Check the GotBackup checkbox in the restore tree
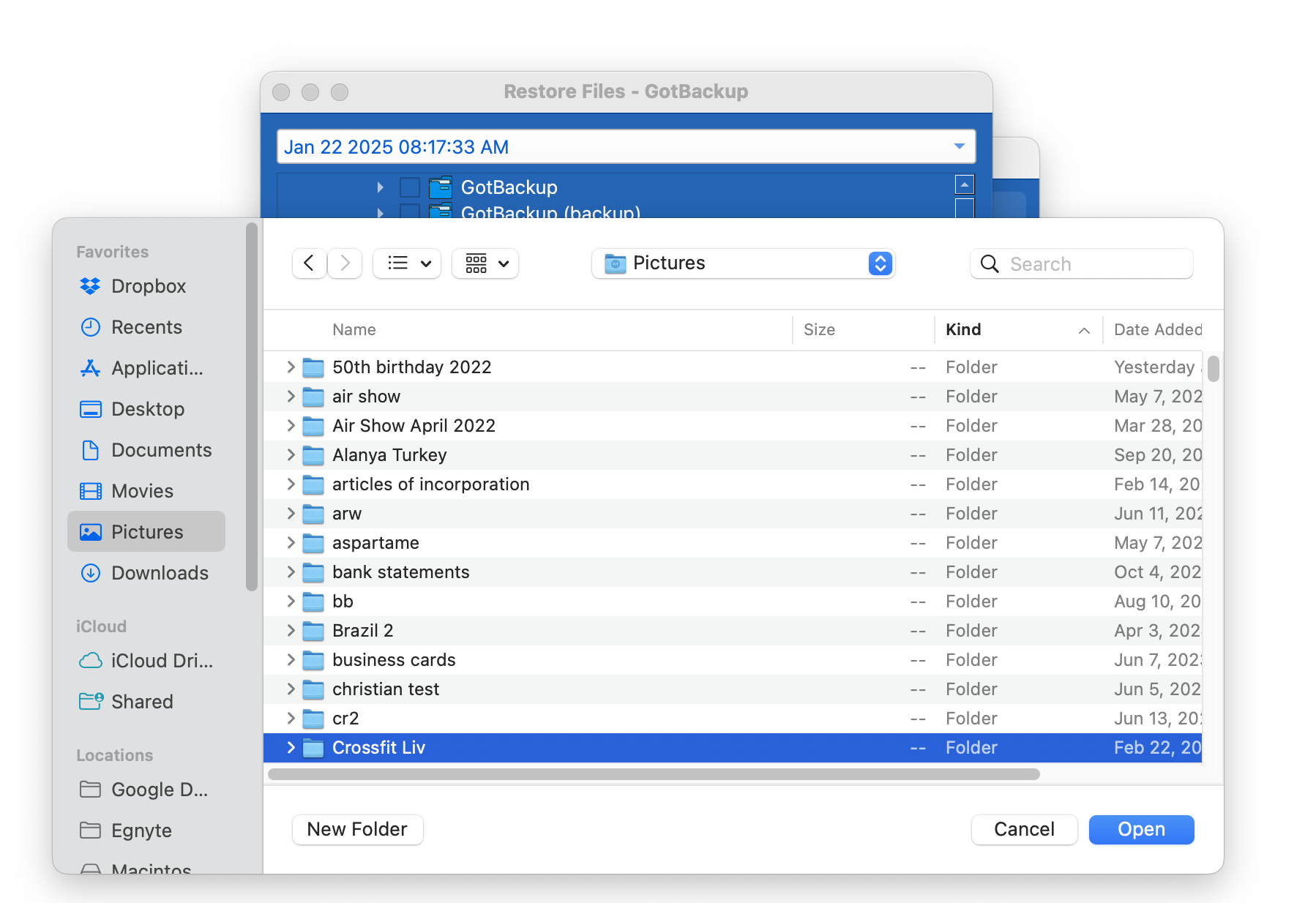This screenshot has height=903, width=1316. tap(410, 187)
